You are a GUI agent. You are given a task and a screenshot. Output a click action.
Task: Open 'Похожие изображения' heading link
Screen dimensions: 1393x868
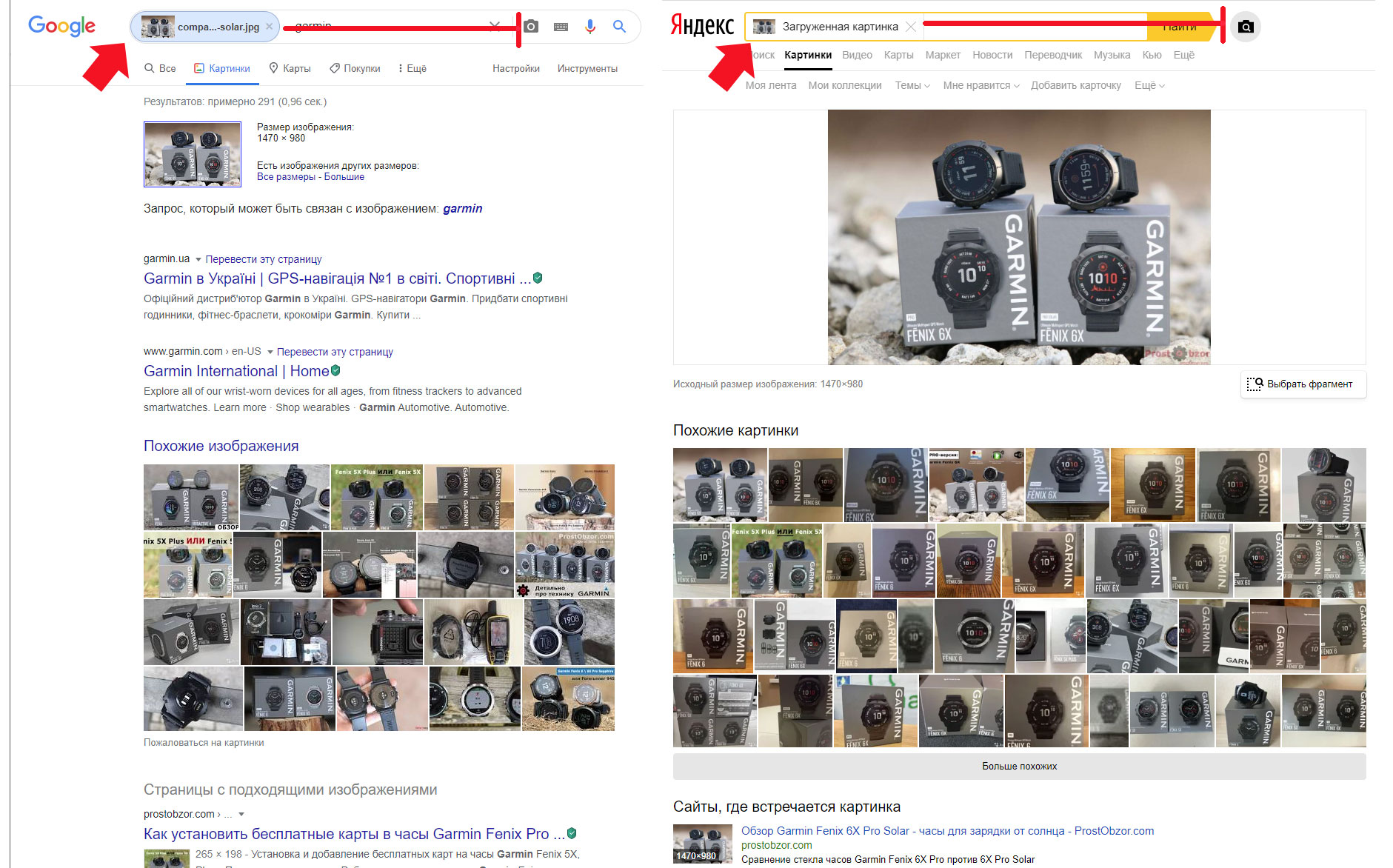coord(221,446)
